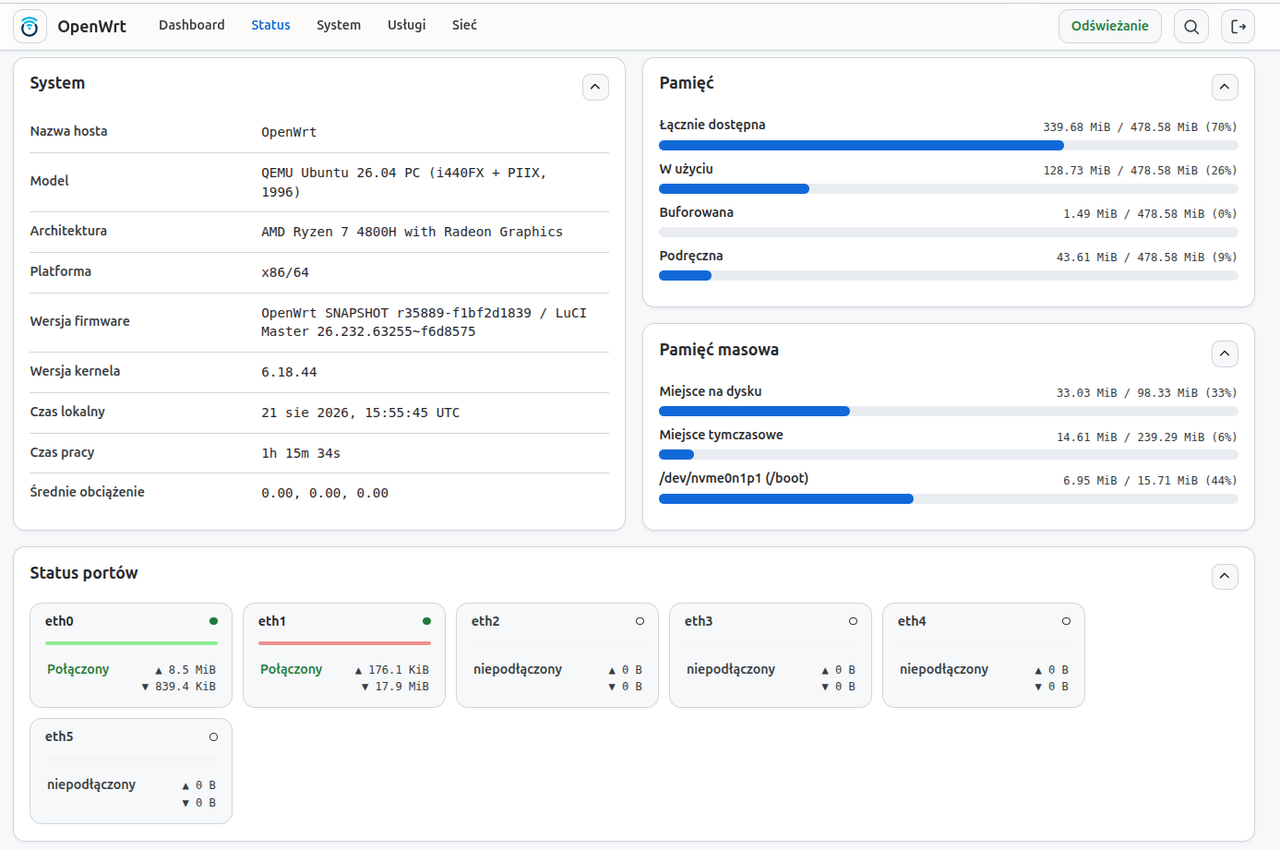Click the eth1 Połączony status text

[291, 669]
